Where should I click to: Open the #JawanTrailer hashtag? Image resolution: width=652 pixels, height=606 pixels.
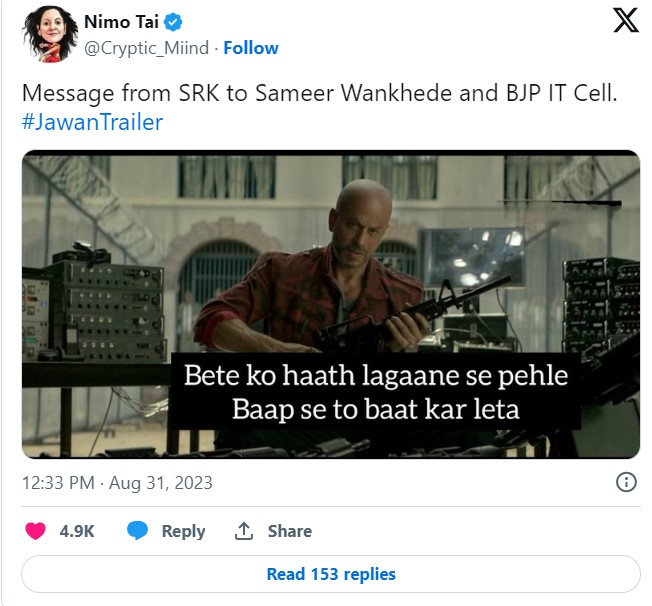tap(92, 122)
